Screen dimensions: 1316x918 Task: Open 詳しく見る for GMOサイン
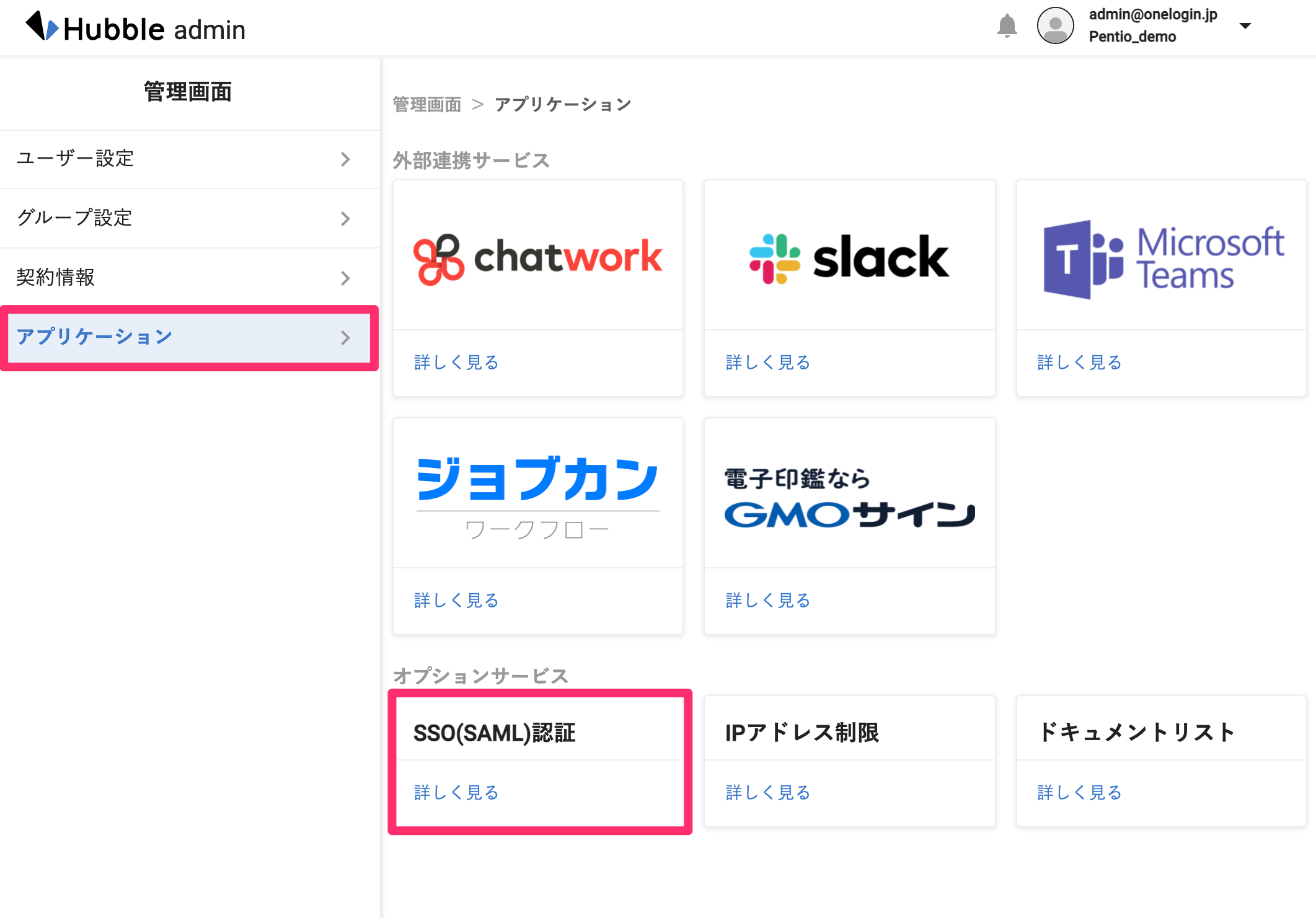768,600
